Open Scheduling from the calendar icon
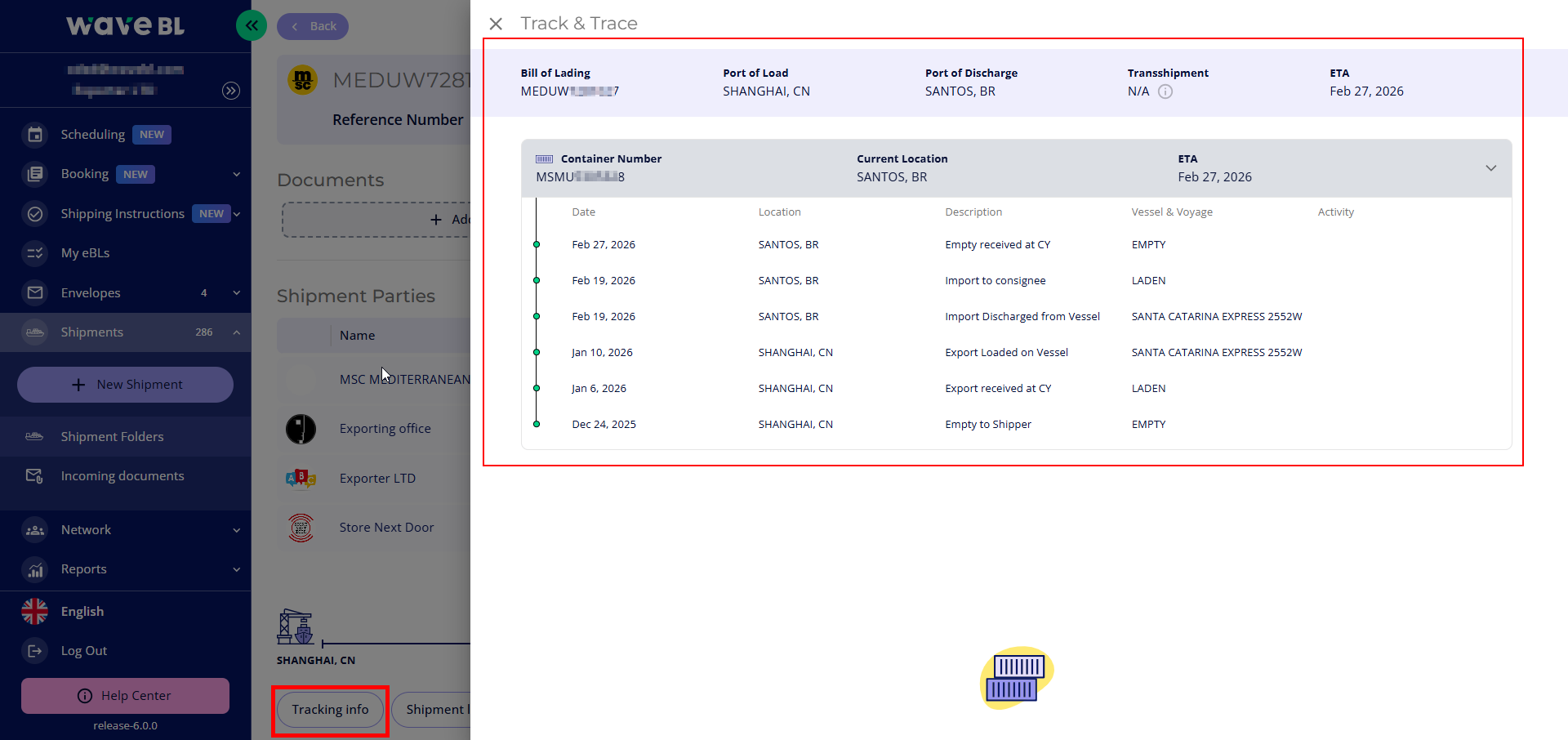Image resolution: width=1568 pixels, height=740 pixels. (35, 134)
